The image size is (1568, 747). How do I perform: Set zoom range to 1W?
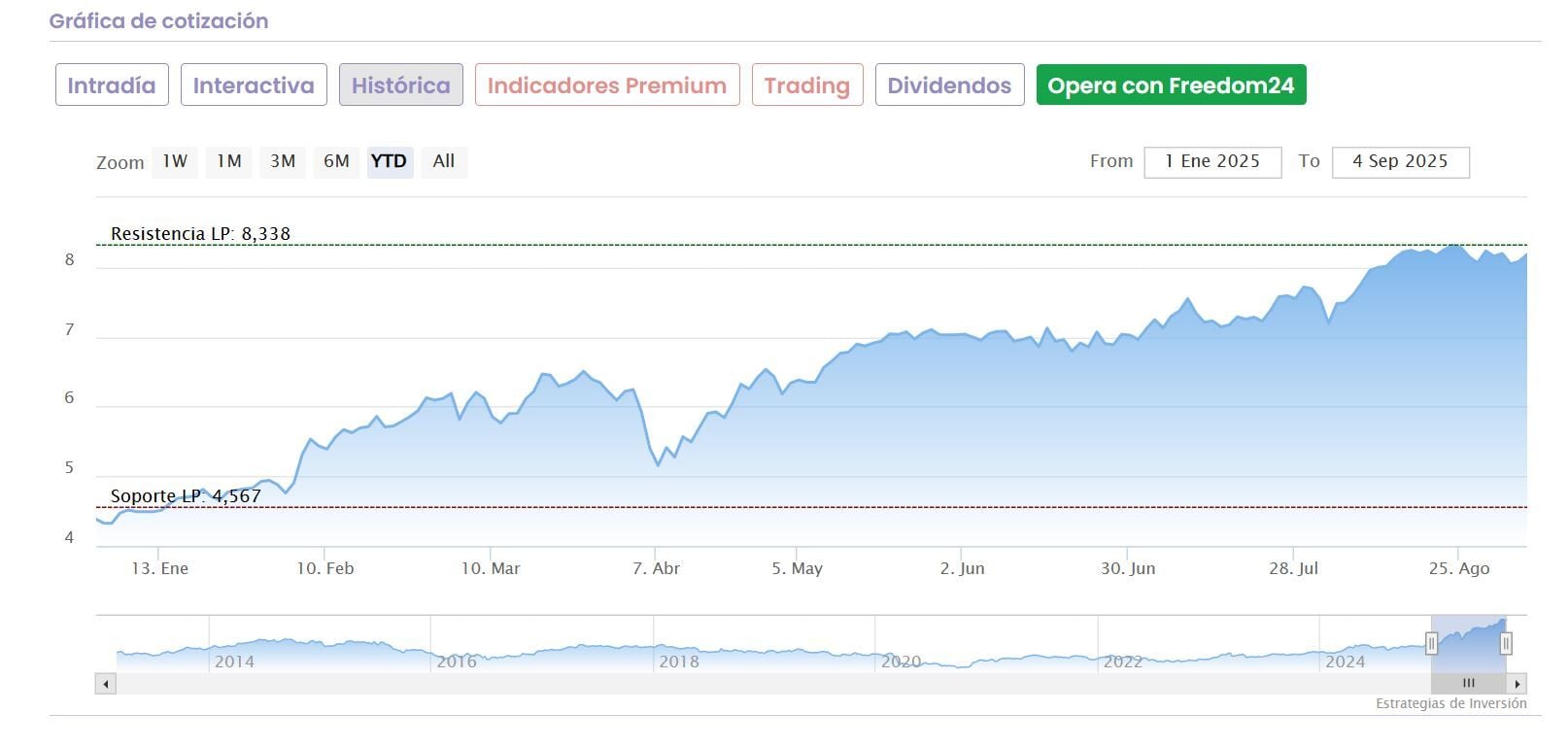(x=175, y=161)
